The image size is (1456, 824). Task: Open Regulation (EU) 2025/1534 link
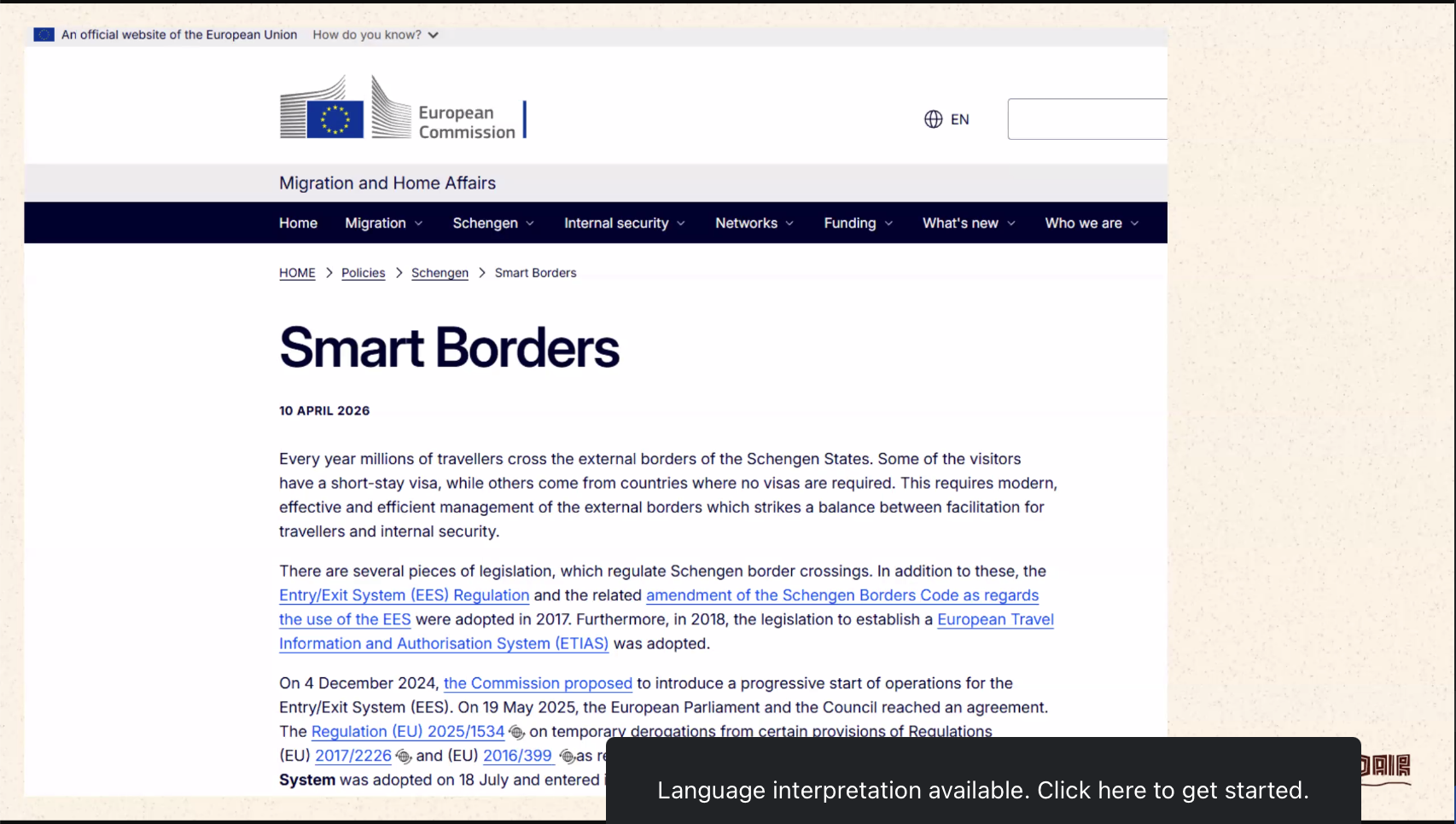[408, 732]
